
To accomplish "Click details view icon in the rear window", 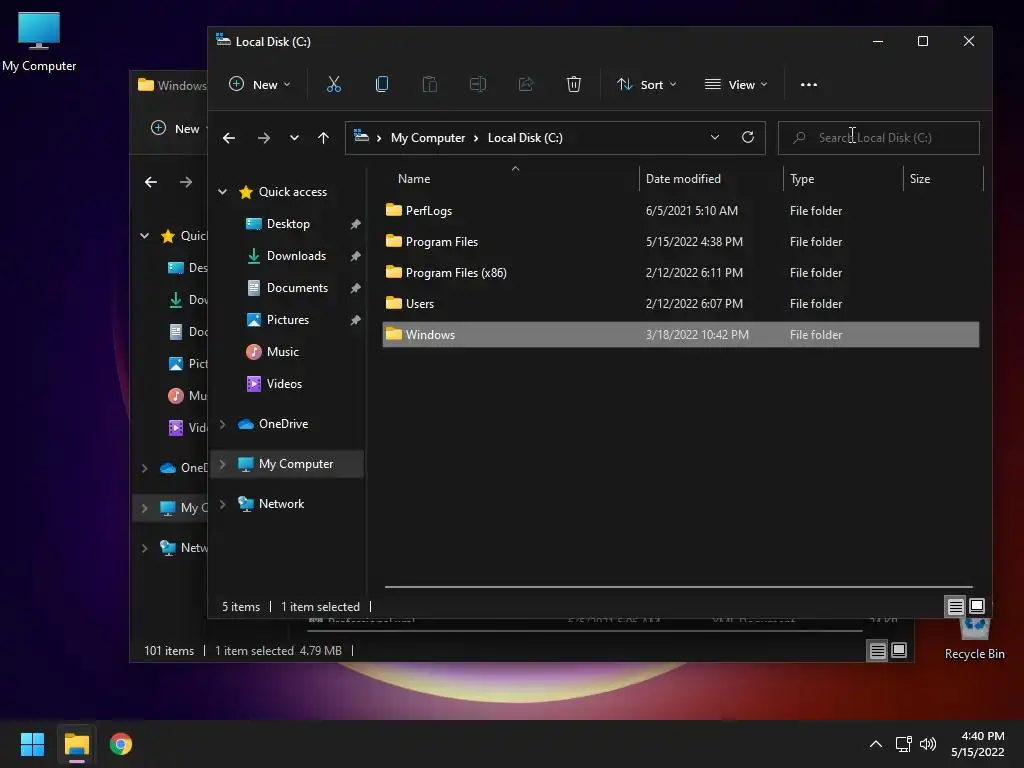I will (878, 650).
